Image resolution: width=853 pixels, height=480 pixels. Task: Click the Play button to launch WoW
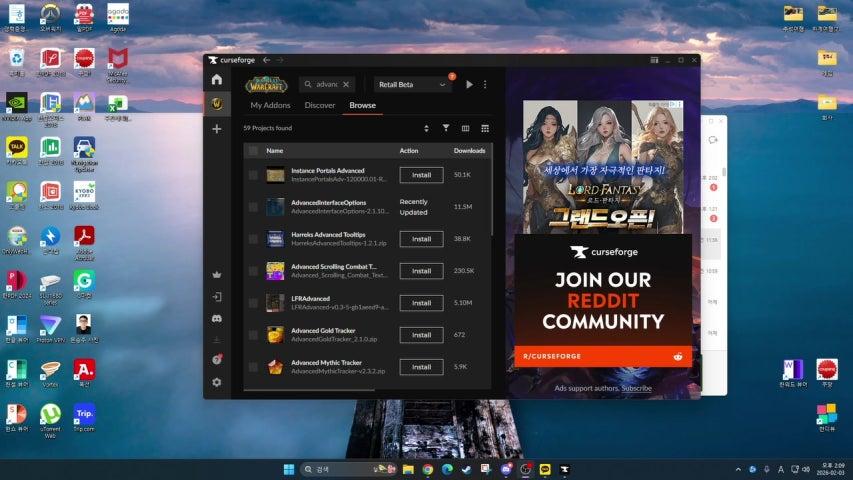[x=469, y=84]
